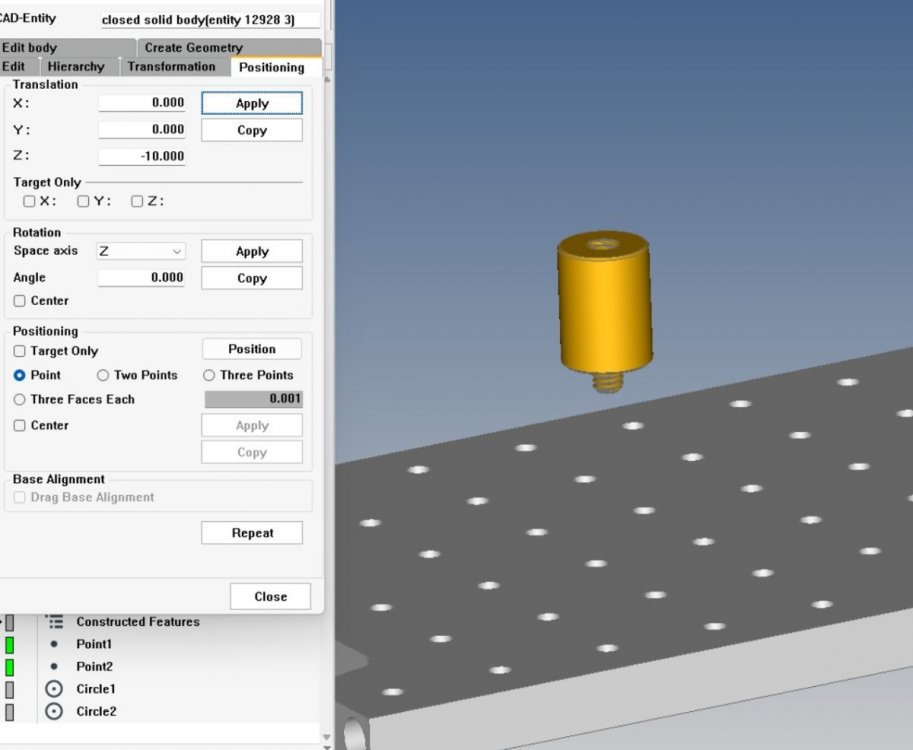Switch to the Transformation tab
This screenshot has height=750, width=913.
pyautogui.click(x=171, y=67)
